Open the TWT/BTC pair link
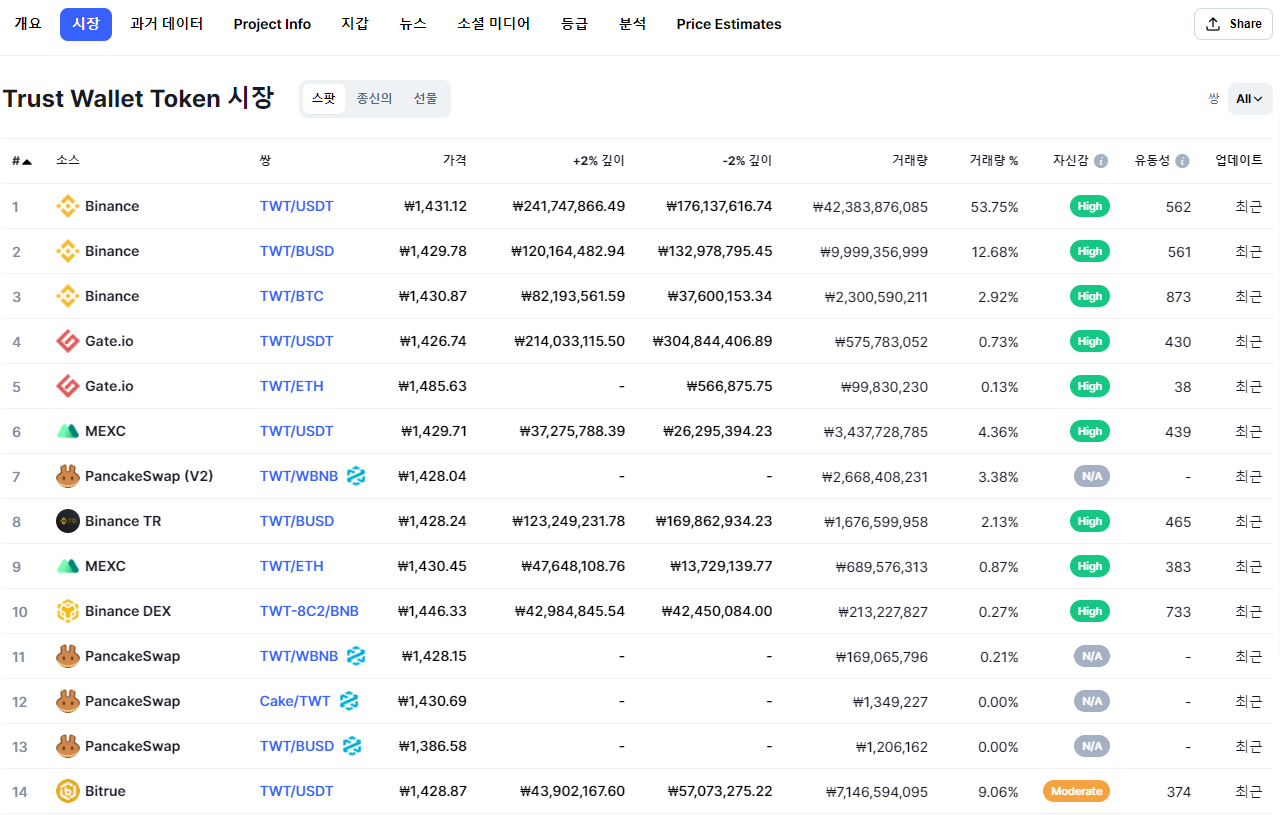The image size is (1280, 815). (292, 297)
